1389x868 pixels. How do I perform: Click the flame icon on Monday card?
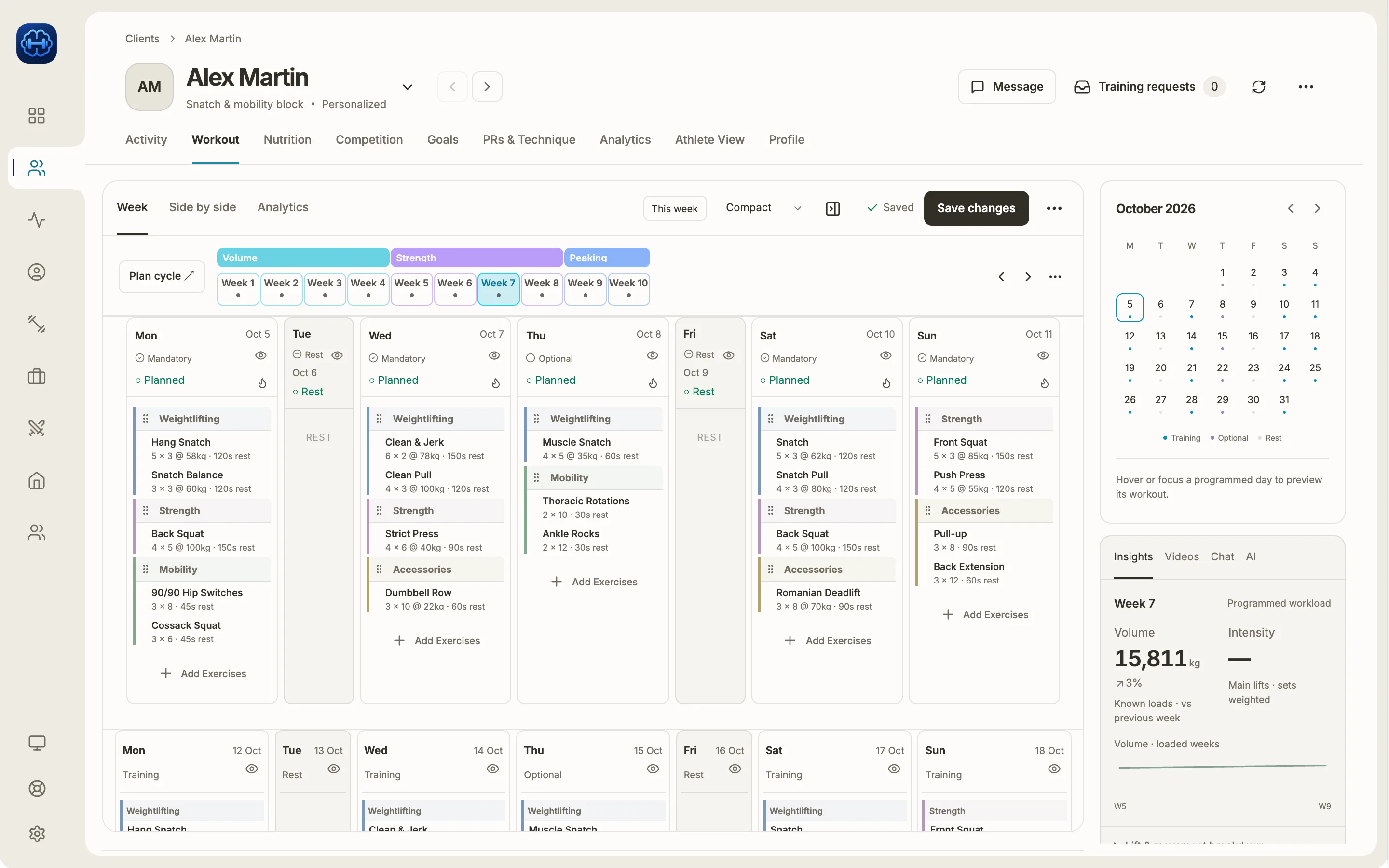262,383
